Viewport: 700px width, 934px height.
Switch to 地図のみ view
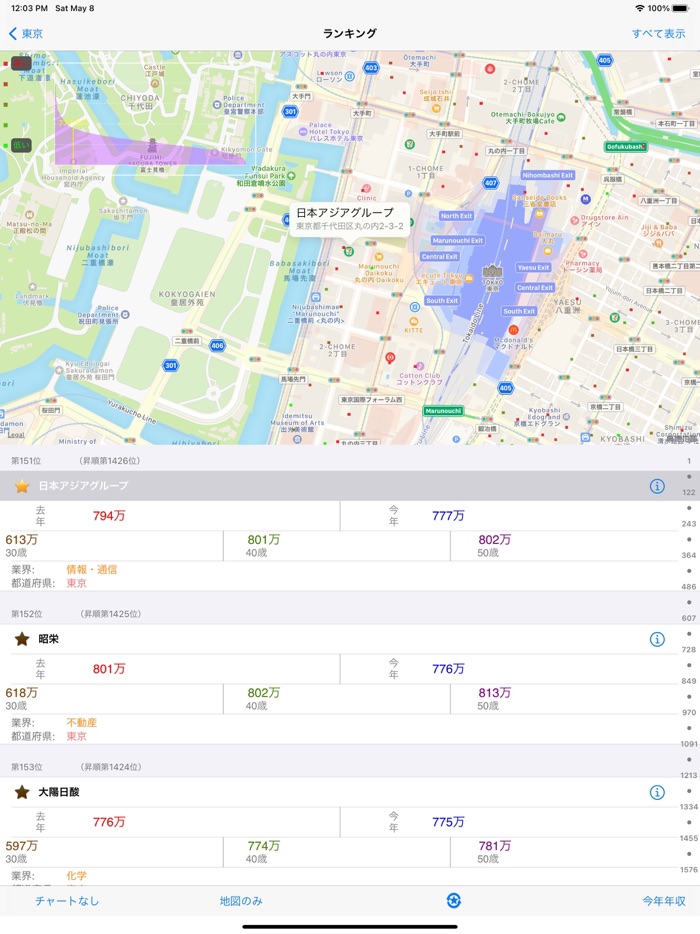[x=241, y=901]
